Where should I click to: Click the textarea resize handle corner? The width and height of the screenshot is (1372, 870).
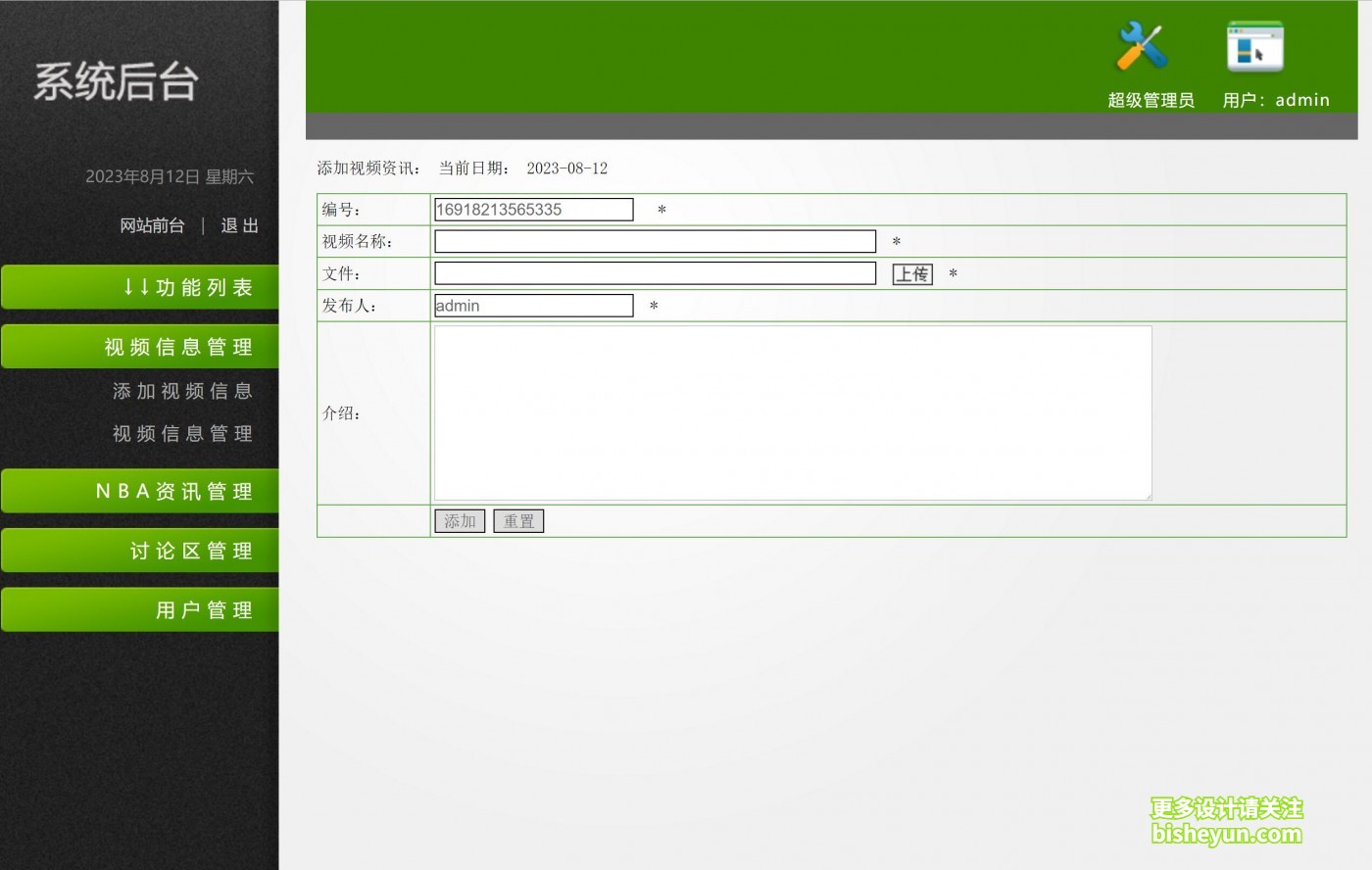point(1147,495)
